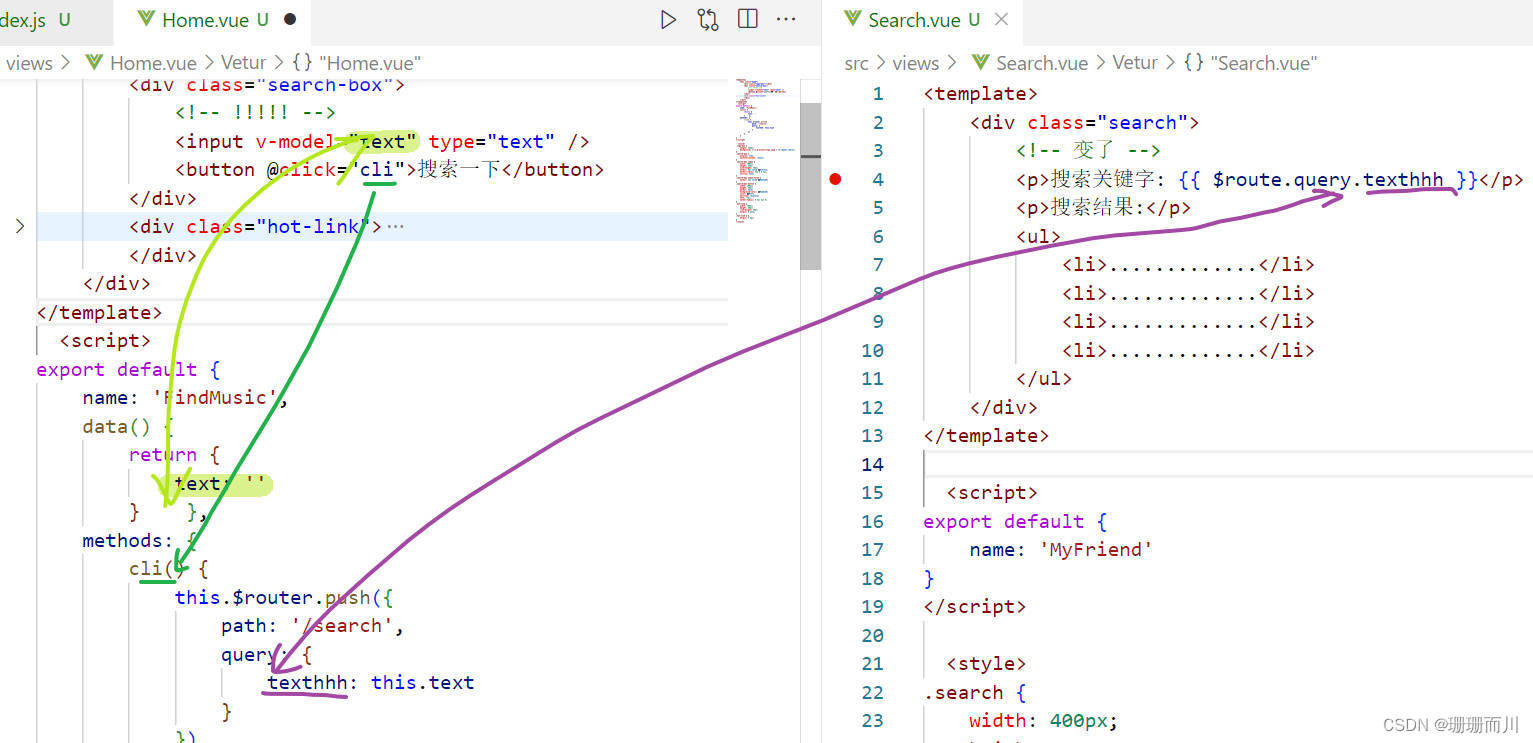Click the <style> tag on line 21

coord(985,663)
